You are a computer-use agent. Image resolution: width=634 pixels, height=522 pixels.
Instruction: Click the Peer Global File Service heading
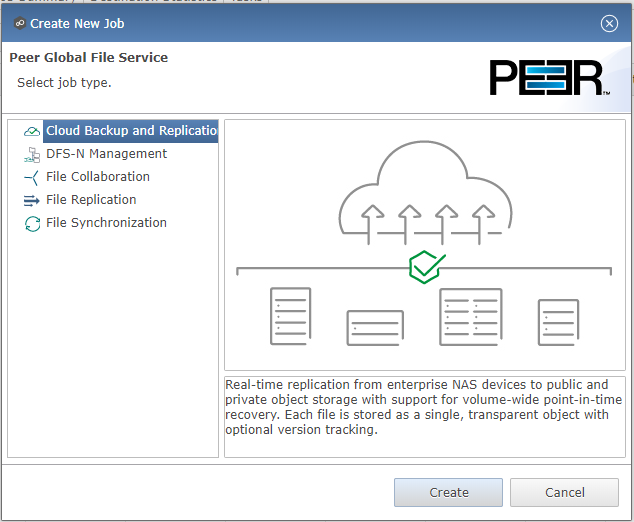(x=89, y=57)
